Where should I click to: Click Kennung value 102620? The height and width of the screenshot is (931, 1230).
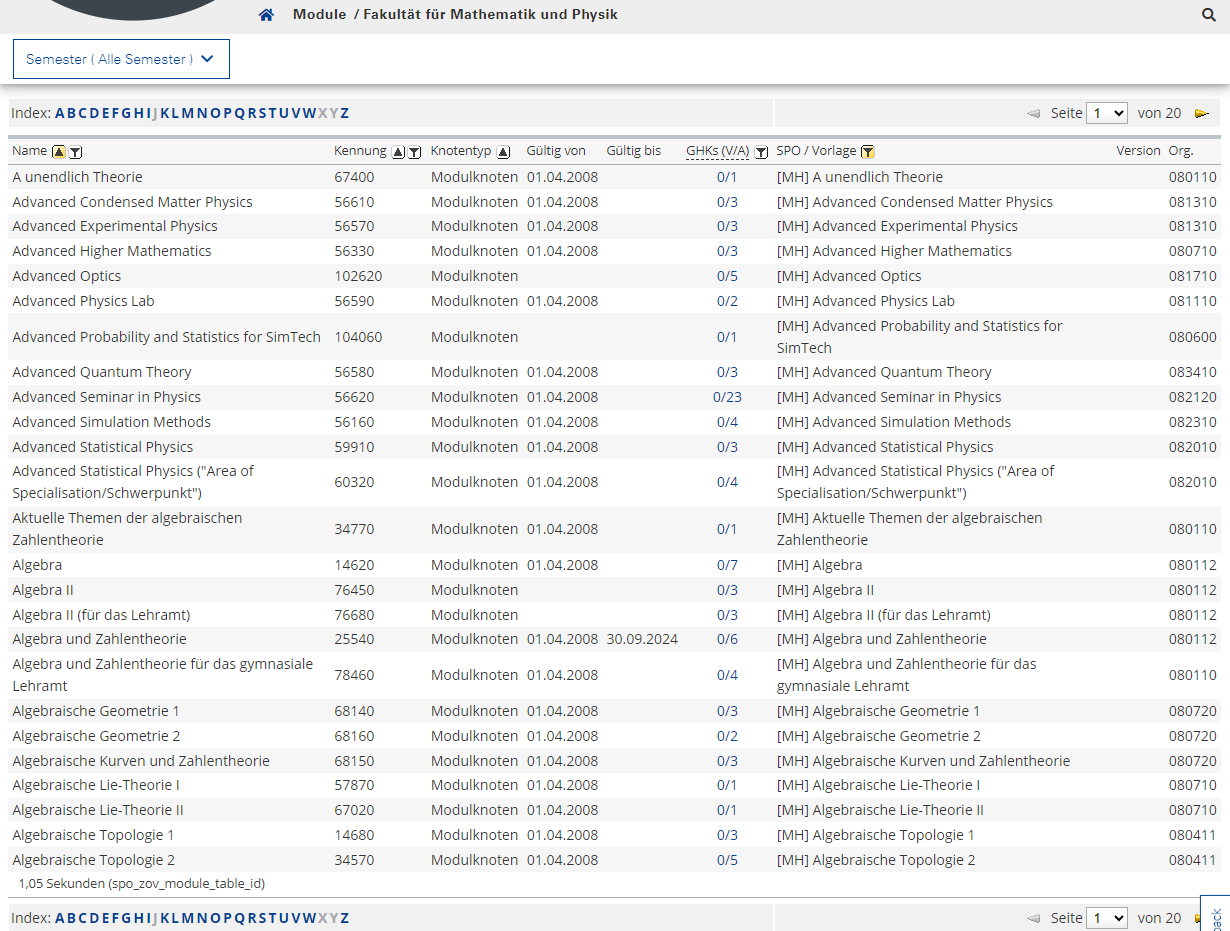(x=358, y=276)
